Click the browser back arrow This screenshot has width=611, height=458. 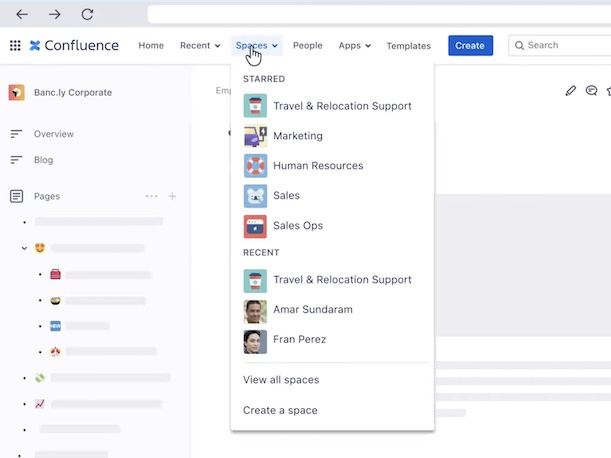point(22,14)
